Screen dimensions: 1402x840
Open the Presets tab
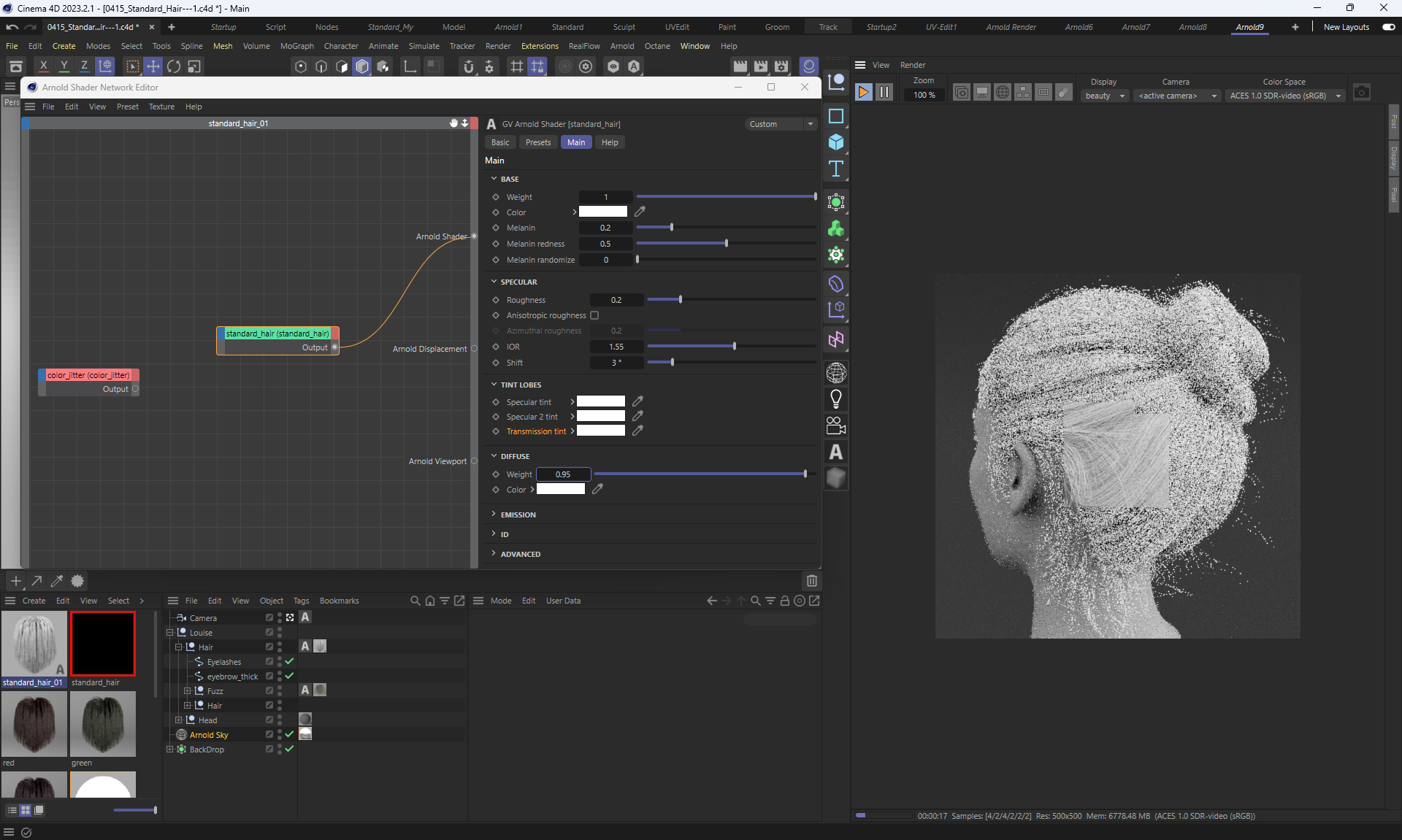pos(537,142)
